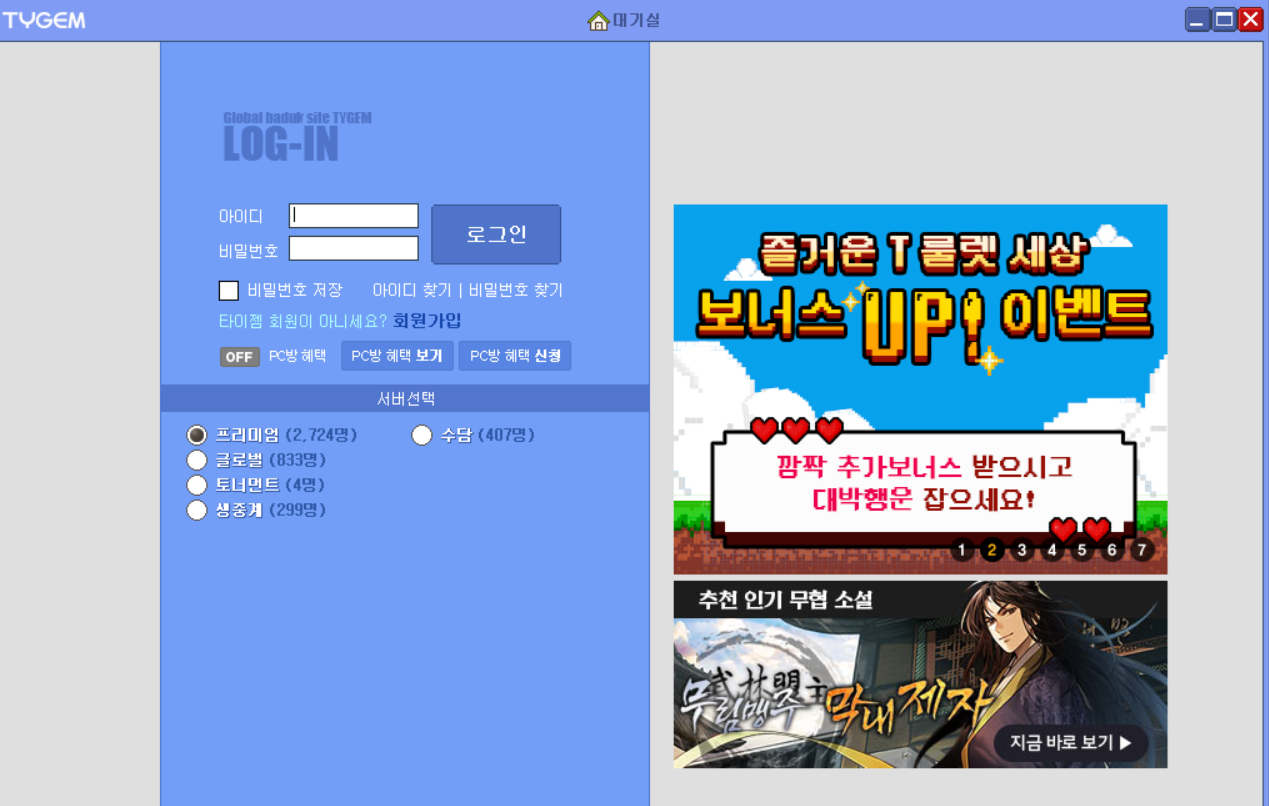Image resolution: width=1269 pixels, height=806 pixels.
Task: Open the 아이디 찾기 link
Action: point(412,290)
